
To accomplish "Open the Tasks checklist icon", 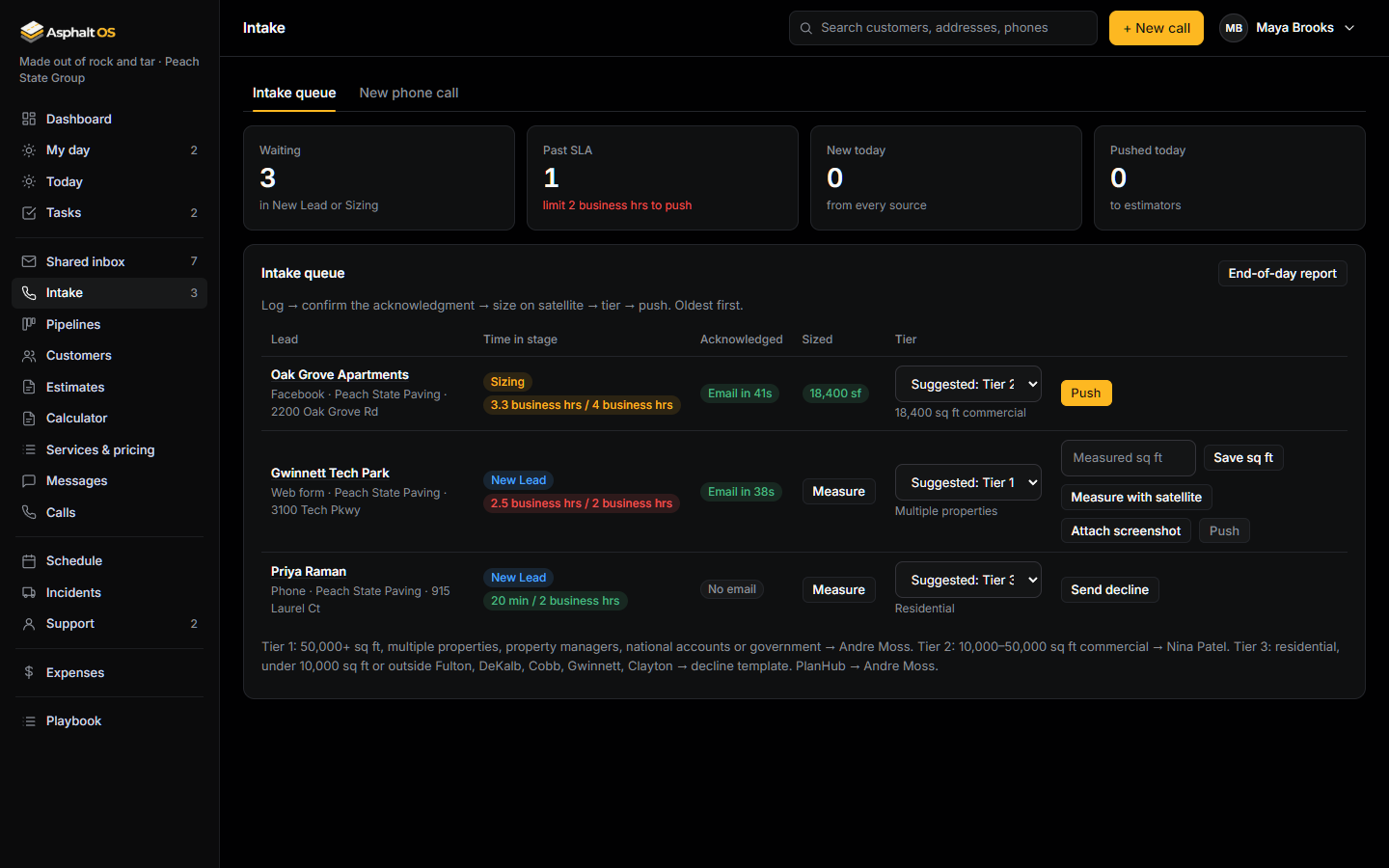I will 29,213.
